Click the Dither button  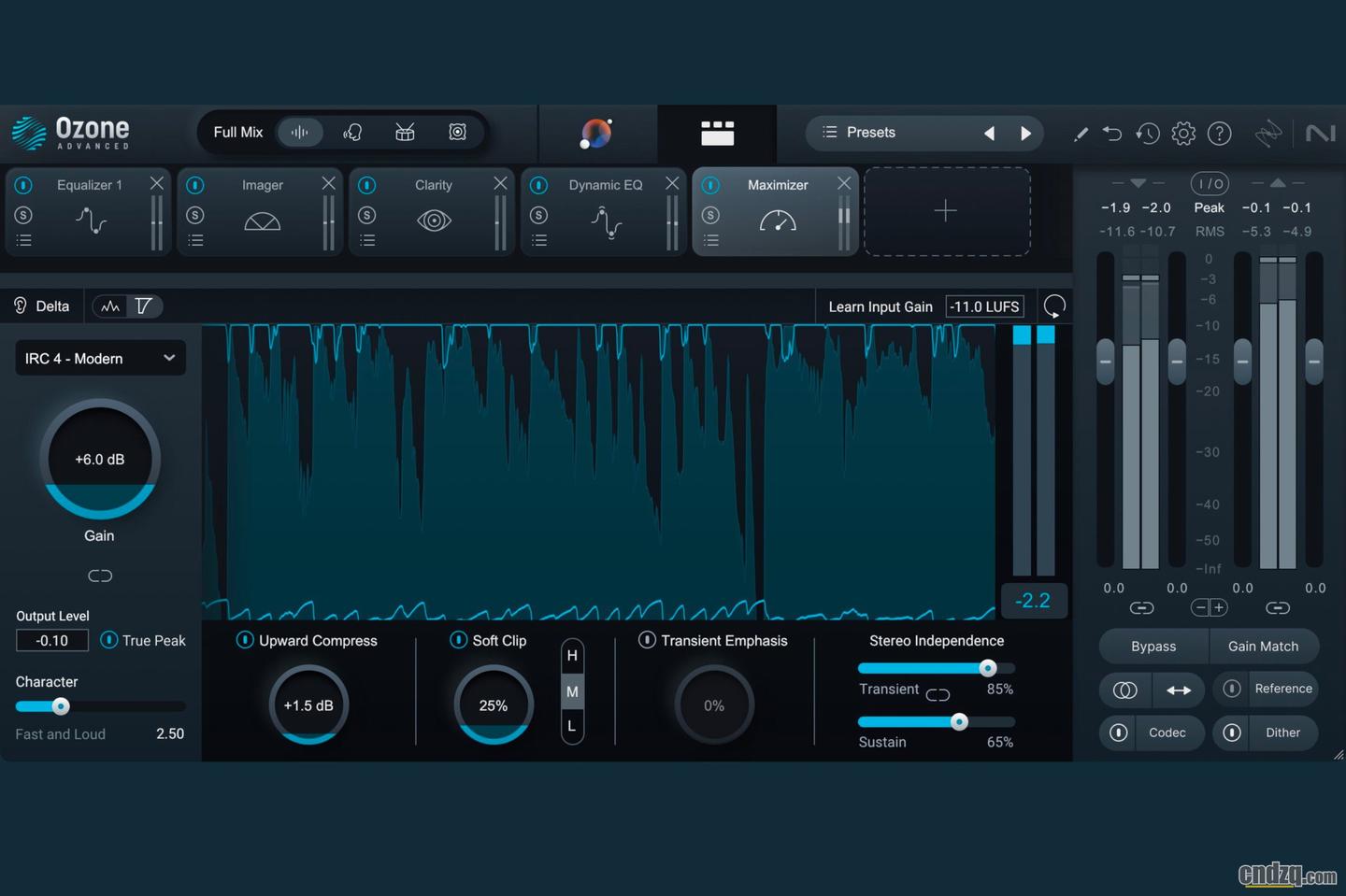click(x=1283, y=732)
